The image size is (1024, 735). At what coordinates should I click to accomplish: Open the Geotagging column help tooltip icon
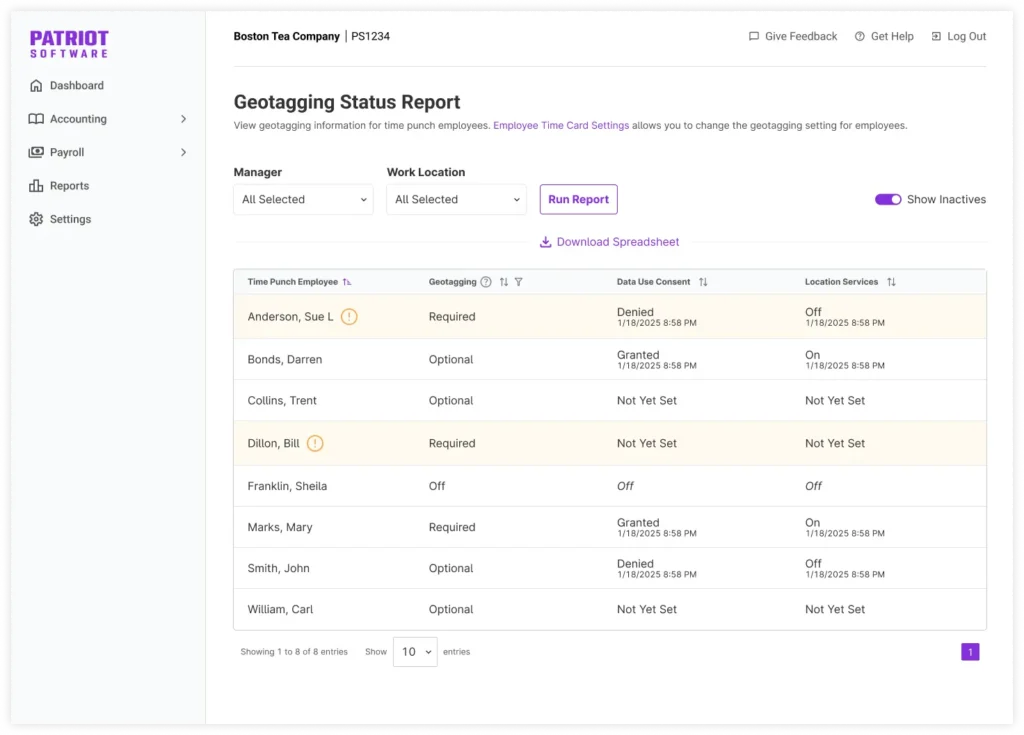coord(486,282)
